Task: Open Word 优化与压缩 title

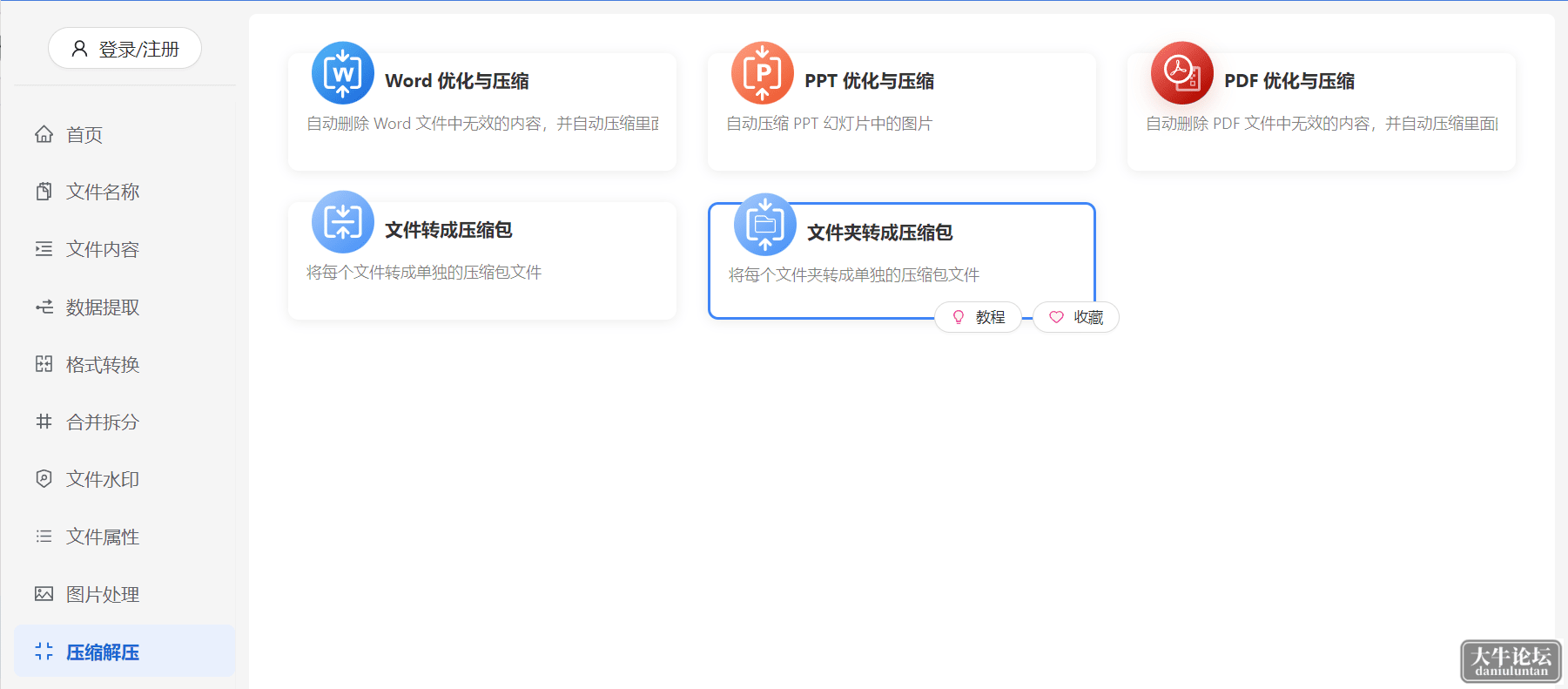Action: [457, 81]
